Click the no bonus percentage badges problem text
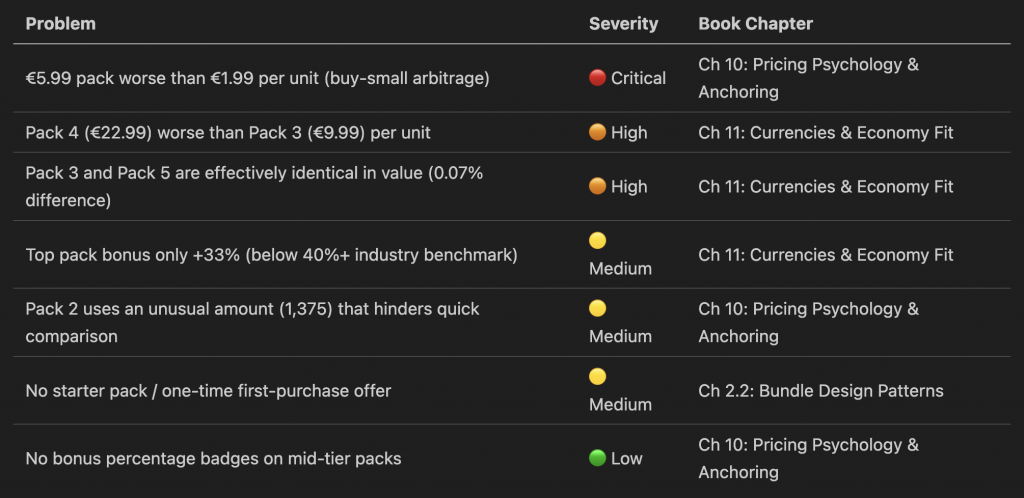The height and width of the screenshot is (498, 1024). click(214, 458)
